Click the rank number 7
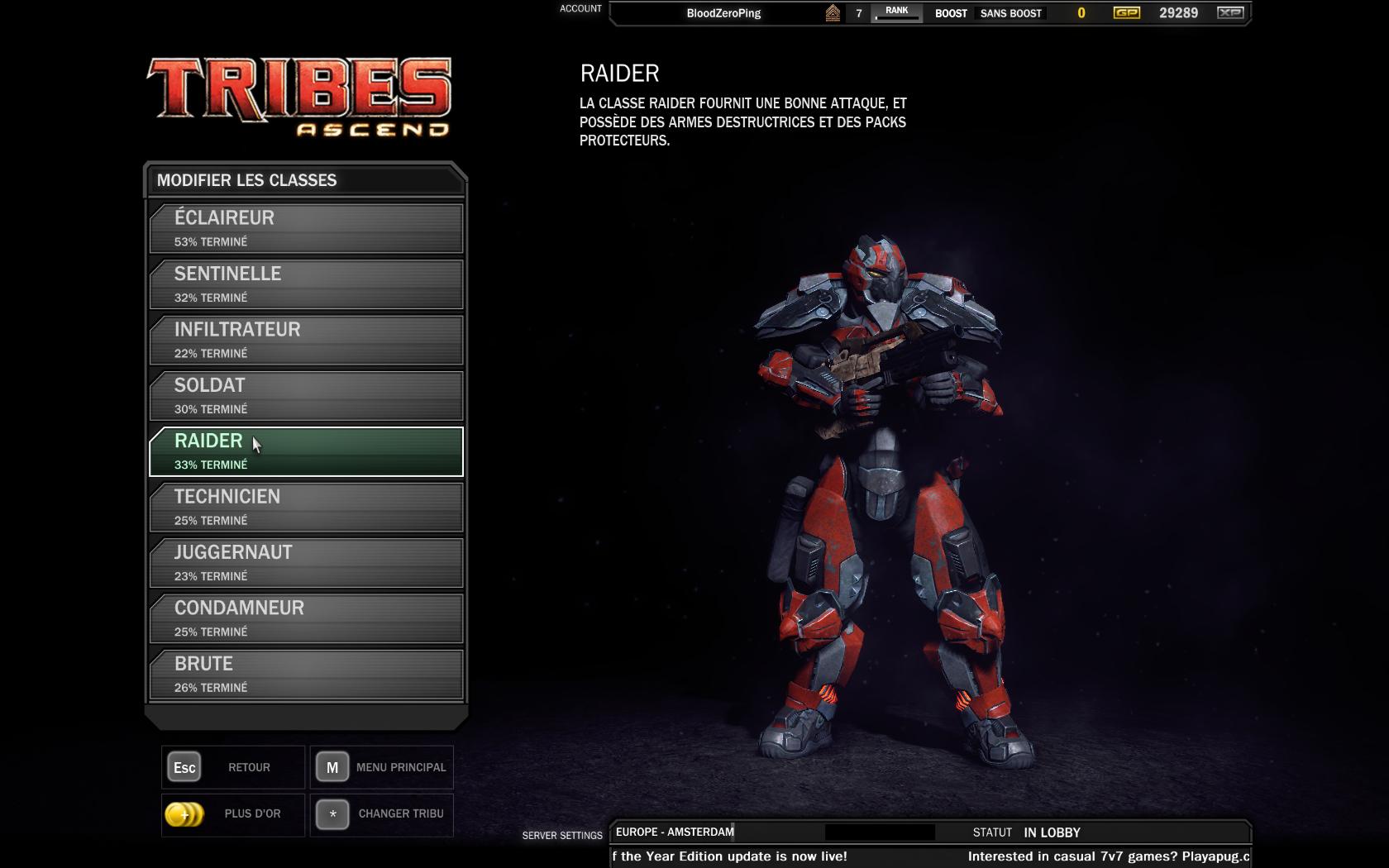This screenshot has height=868, width=1389. pyautogui.click(x=859, y=13)
